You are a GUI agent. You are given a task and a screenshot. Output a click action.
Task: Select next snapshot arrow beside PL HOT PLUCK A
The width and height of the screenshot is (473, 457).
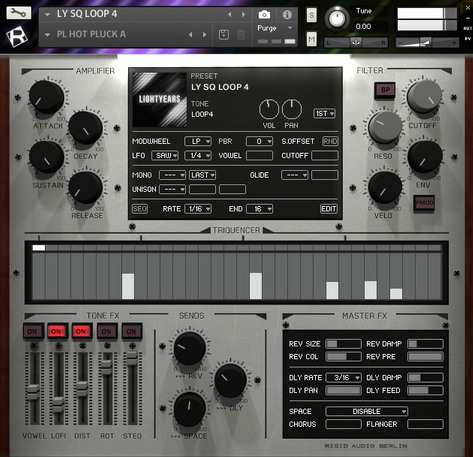click(204, 34)
